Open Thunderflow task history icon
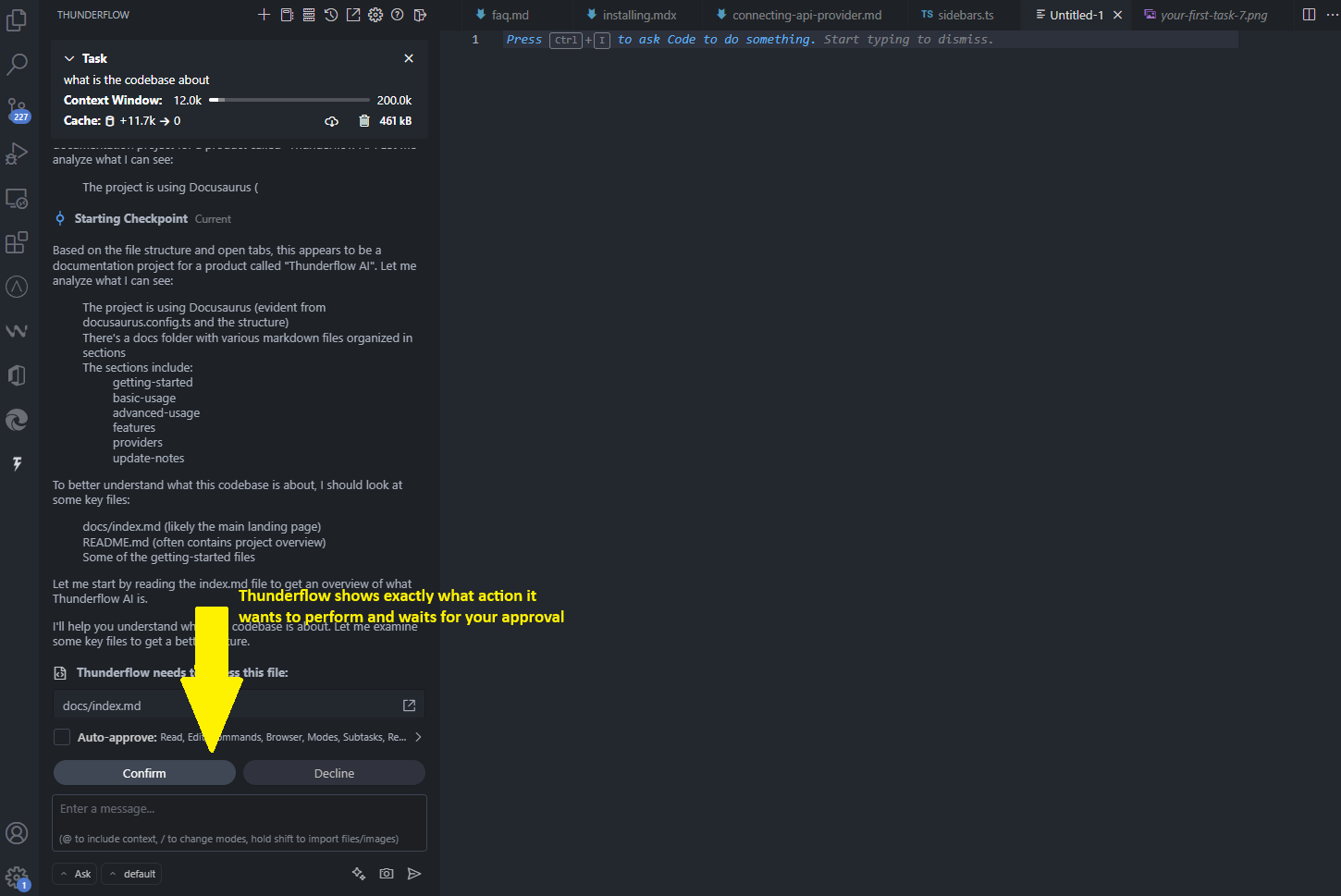The image size is (1341, 896). point(331,14)
